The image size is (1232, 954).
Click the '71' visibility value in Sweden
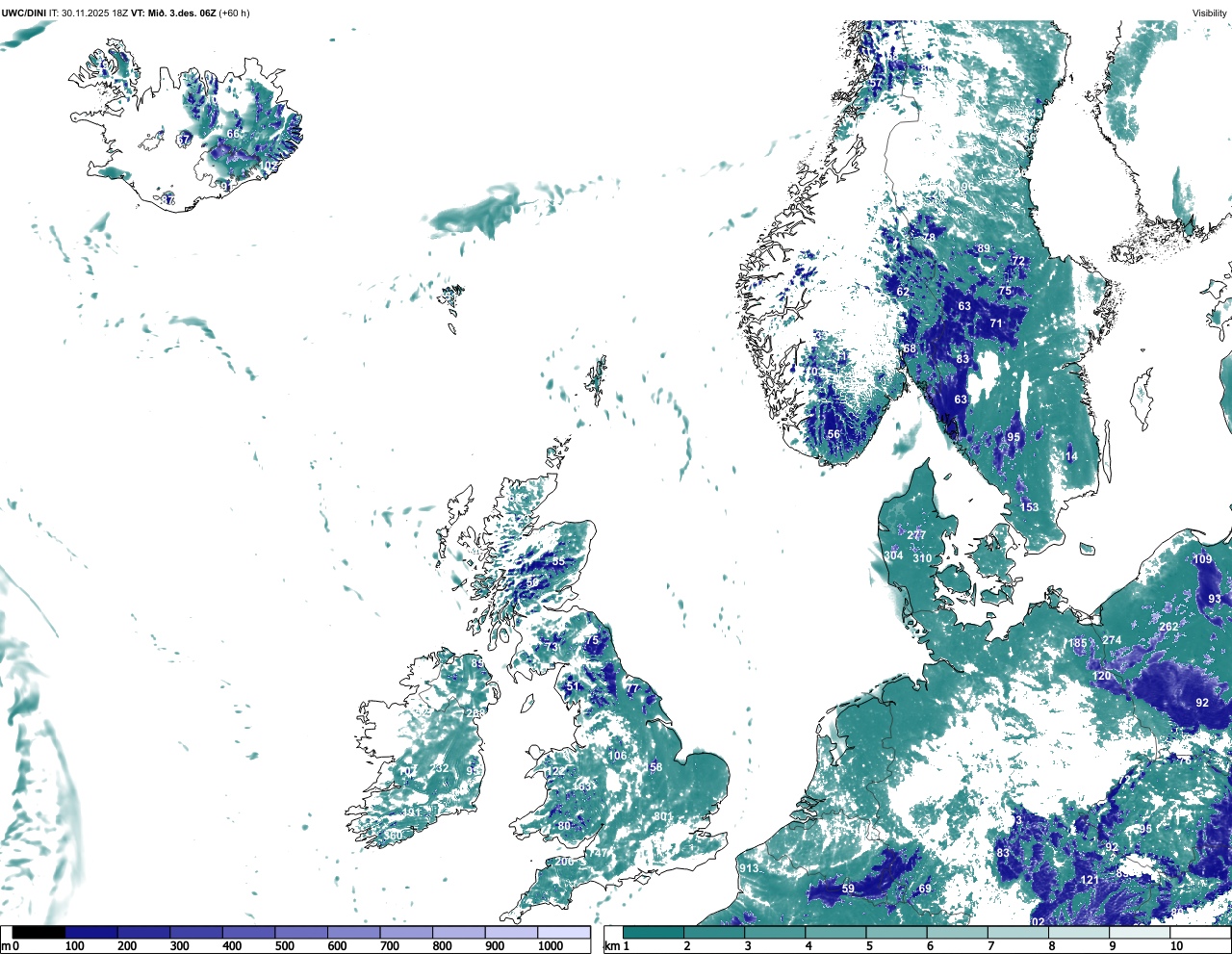pos(996,323)
